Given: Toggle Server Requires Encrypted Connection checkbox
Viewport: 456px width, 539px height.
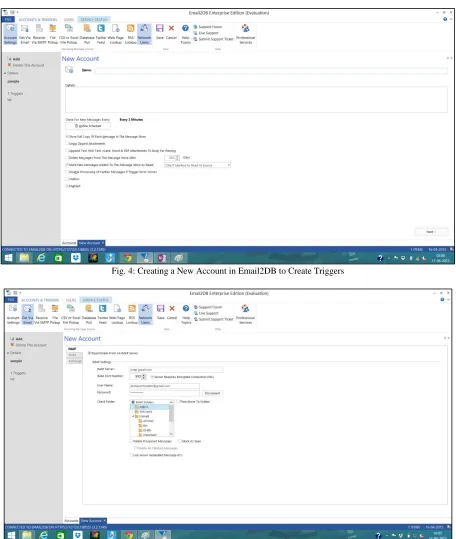Looking at the screenshot, I should [x=152, y=377].
